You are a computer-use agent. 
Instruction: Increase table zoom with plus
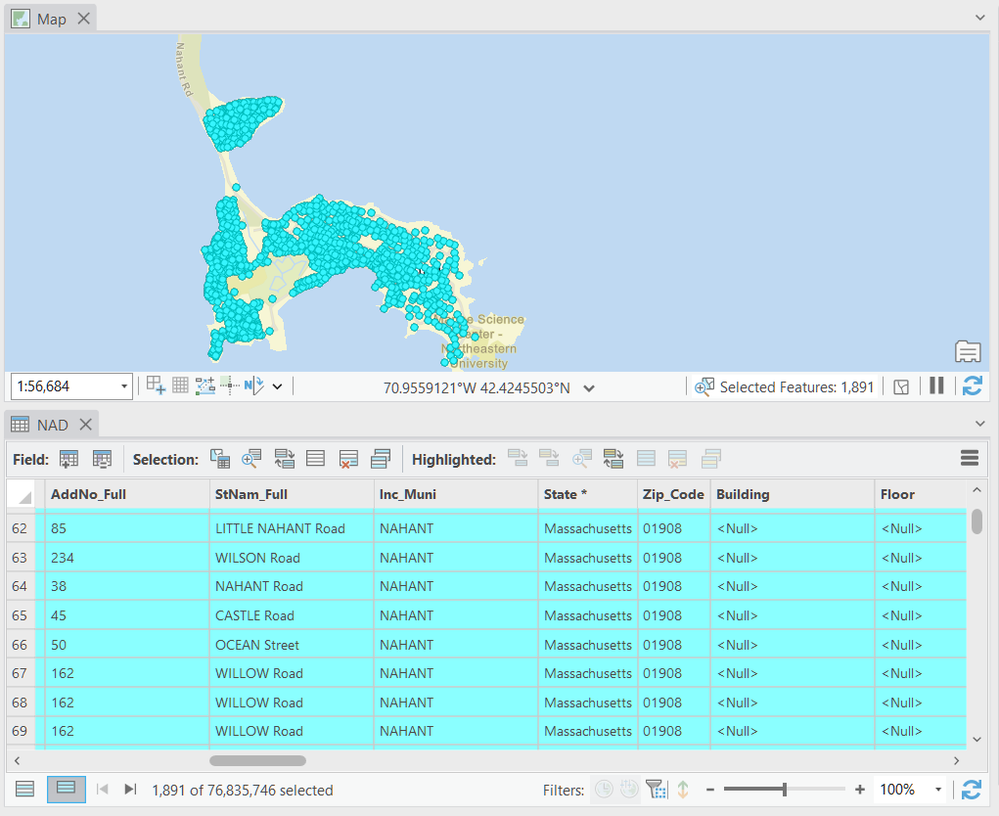point(860,790)
